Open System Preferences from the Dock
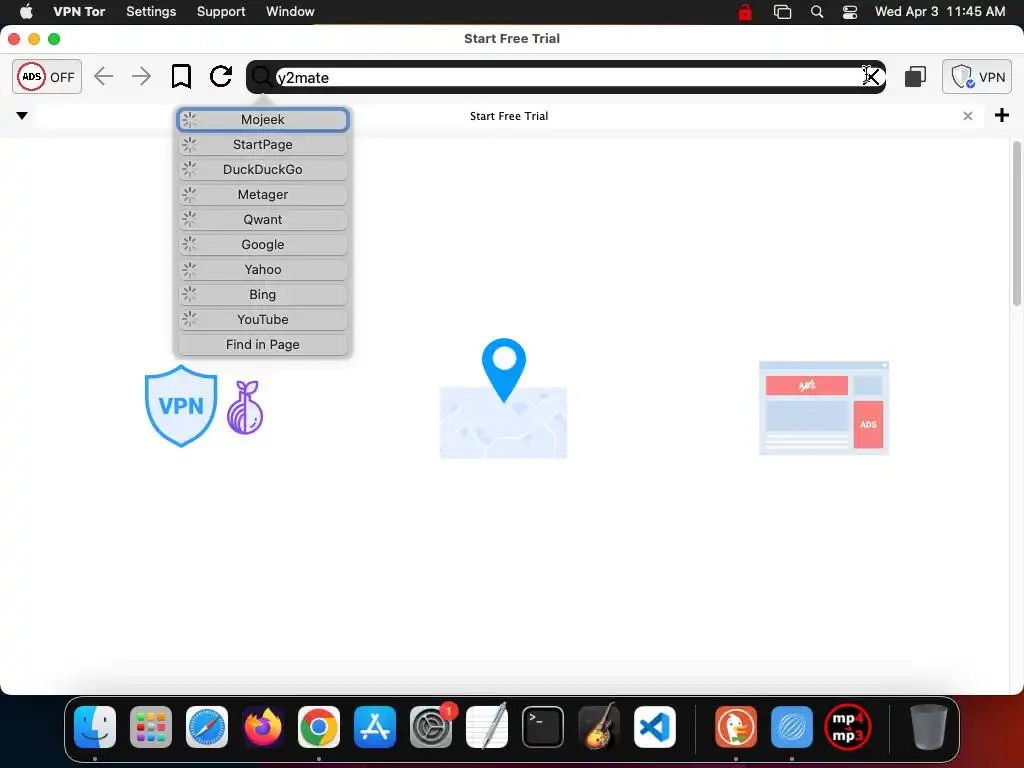This screenshot has width=1024, height=768. click(431, 727)
